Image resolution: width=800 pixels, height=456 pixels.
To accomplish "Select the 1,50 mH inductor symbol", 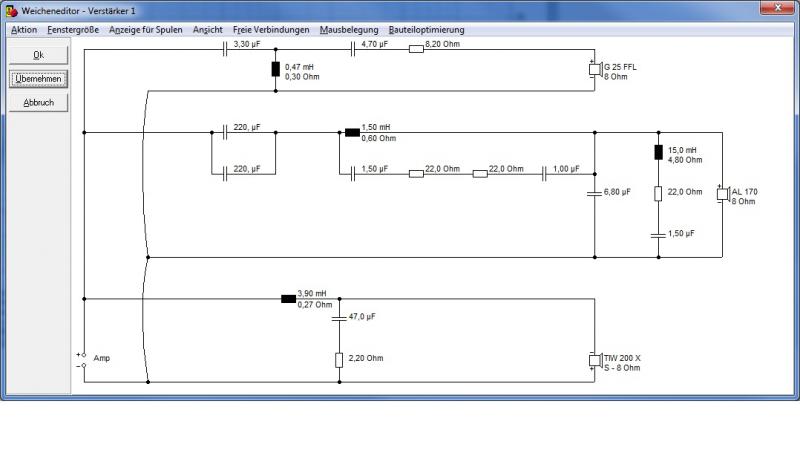I will [352, 133].
